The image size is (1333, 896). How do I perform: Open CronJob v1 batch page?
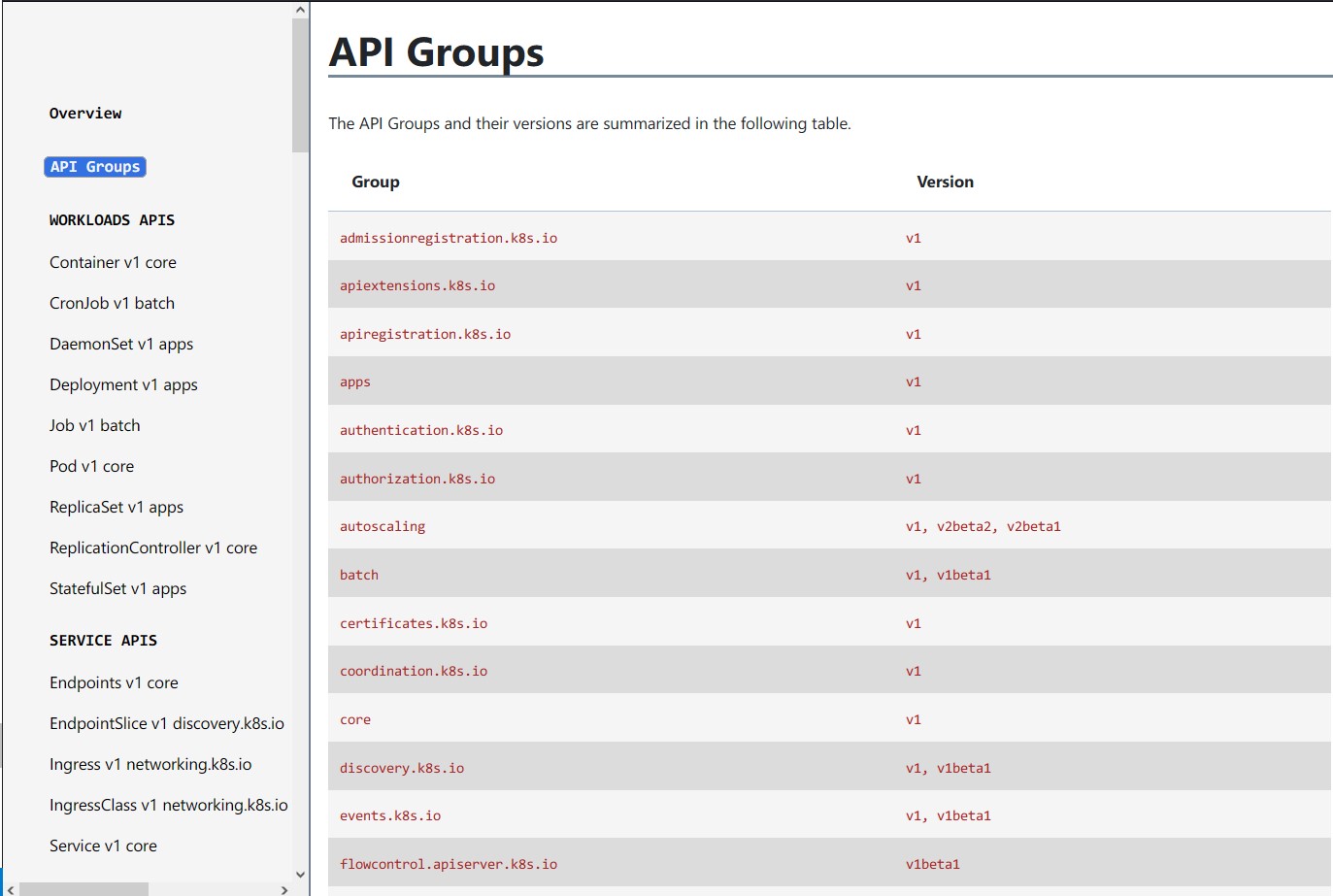click(112, 303)
